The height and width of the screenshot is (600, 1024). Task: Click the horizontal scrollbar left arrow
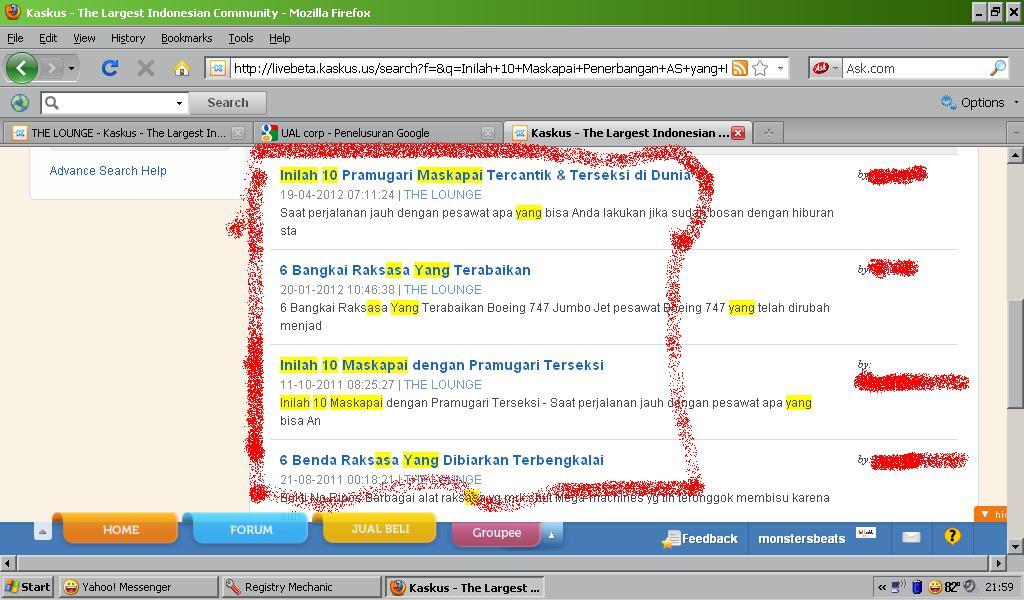coord(7,562)
